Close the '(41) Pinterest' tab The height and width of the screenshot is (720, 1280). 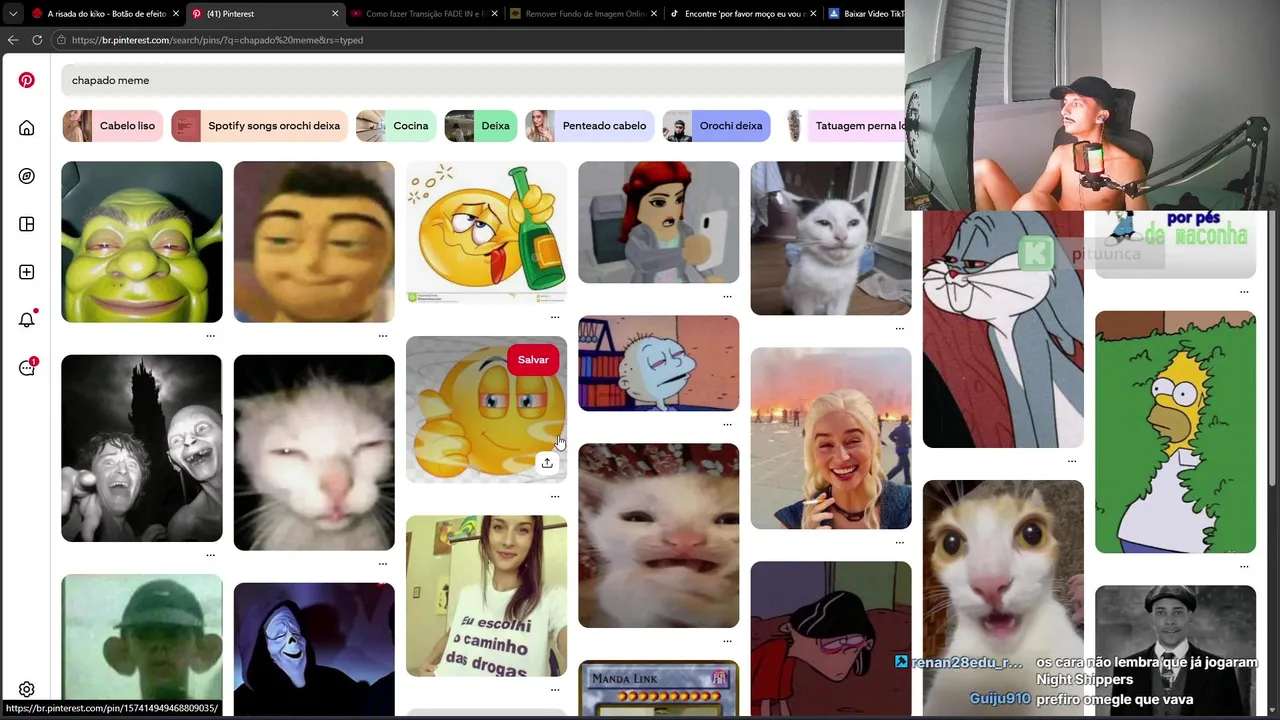tap(335, 14)
